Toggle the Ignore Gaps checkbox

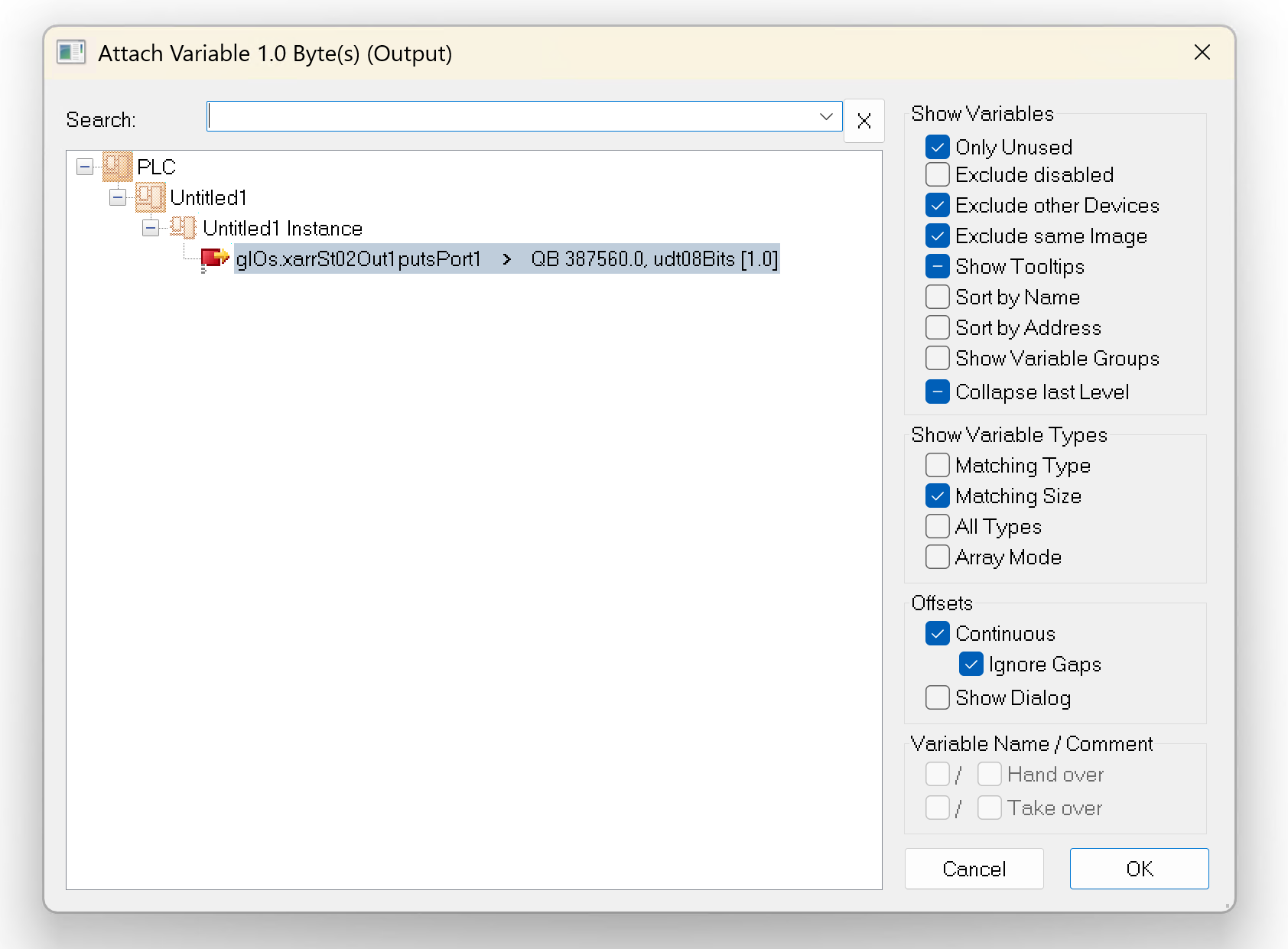click(x=971, y=664)
